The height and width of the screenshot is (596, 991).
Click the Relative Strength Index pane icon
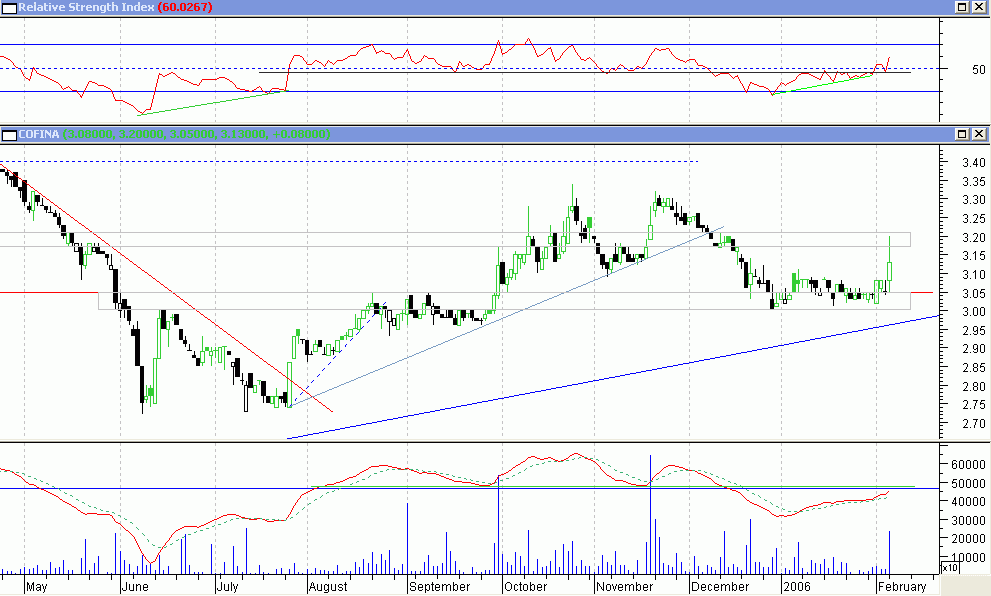pos(9,8)
